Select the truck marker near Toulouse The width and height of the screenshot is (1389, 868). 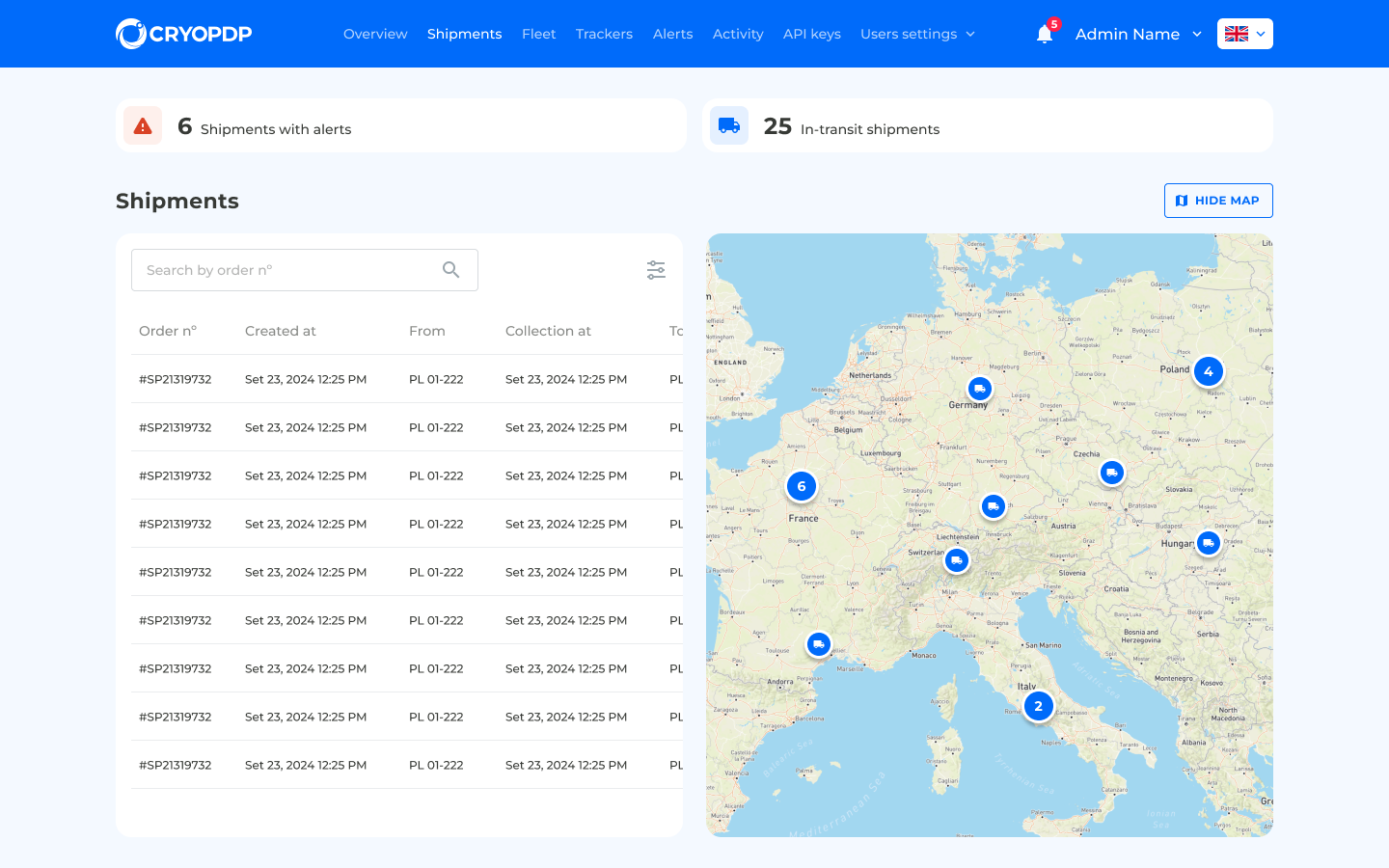[819, 644]
